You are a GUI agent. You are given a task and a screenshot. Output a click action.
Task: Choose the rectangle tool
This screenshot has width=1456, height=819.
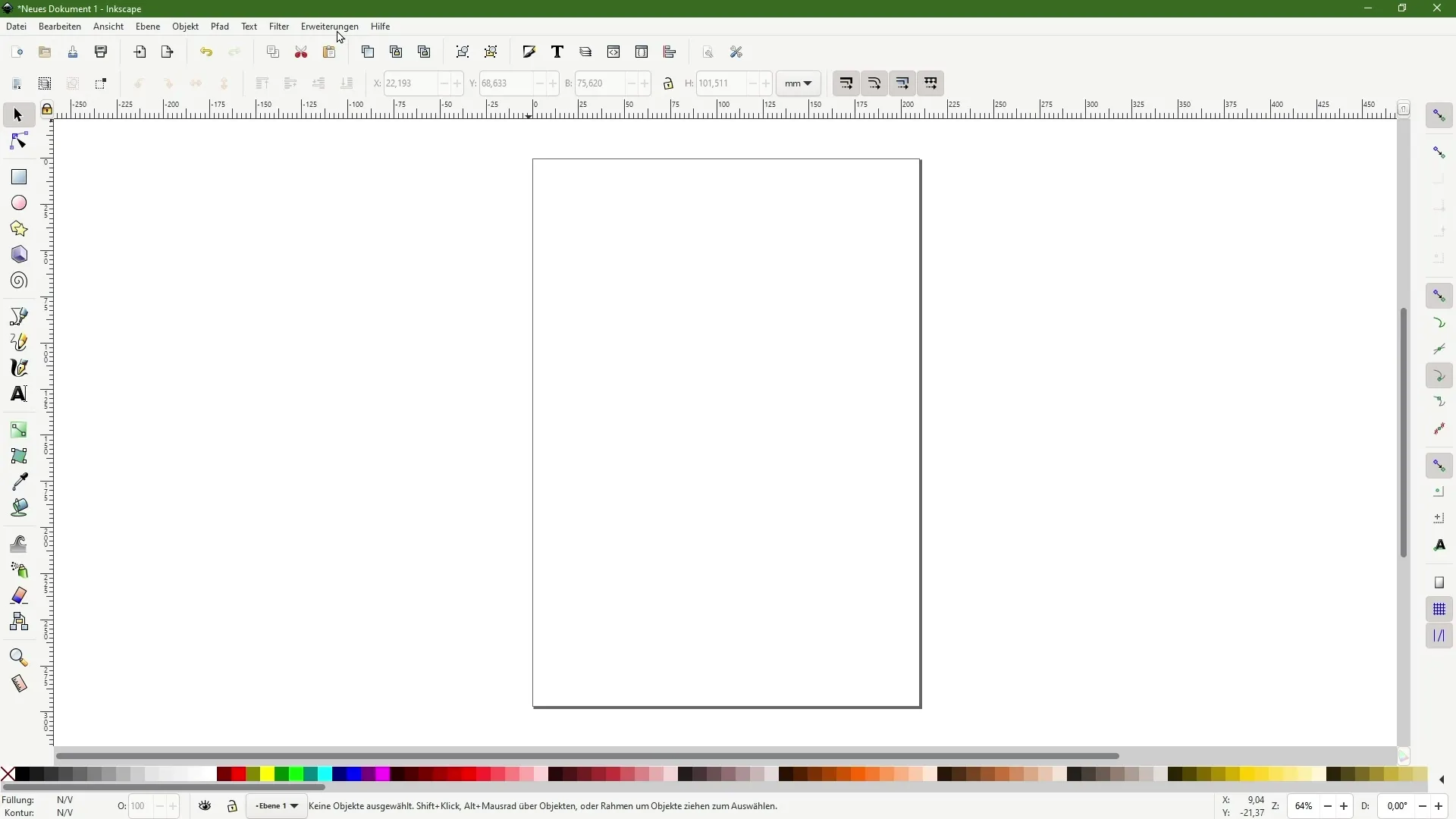(18, 177)
